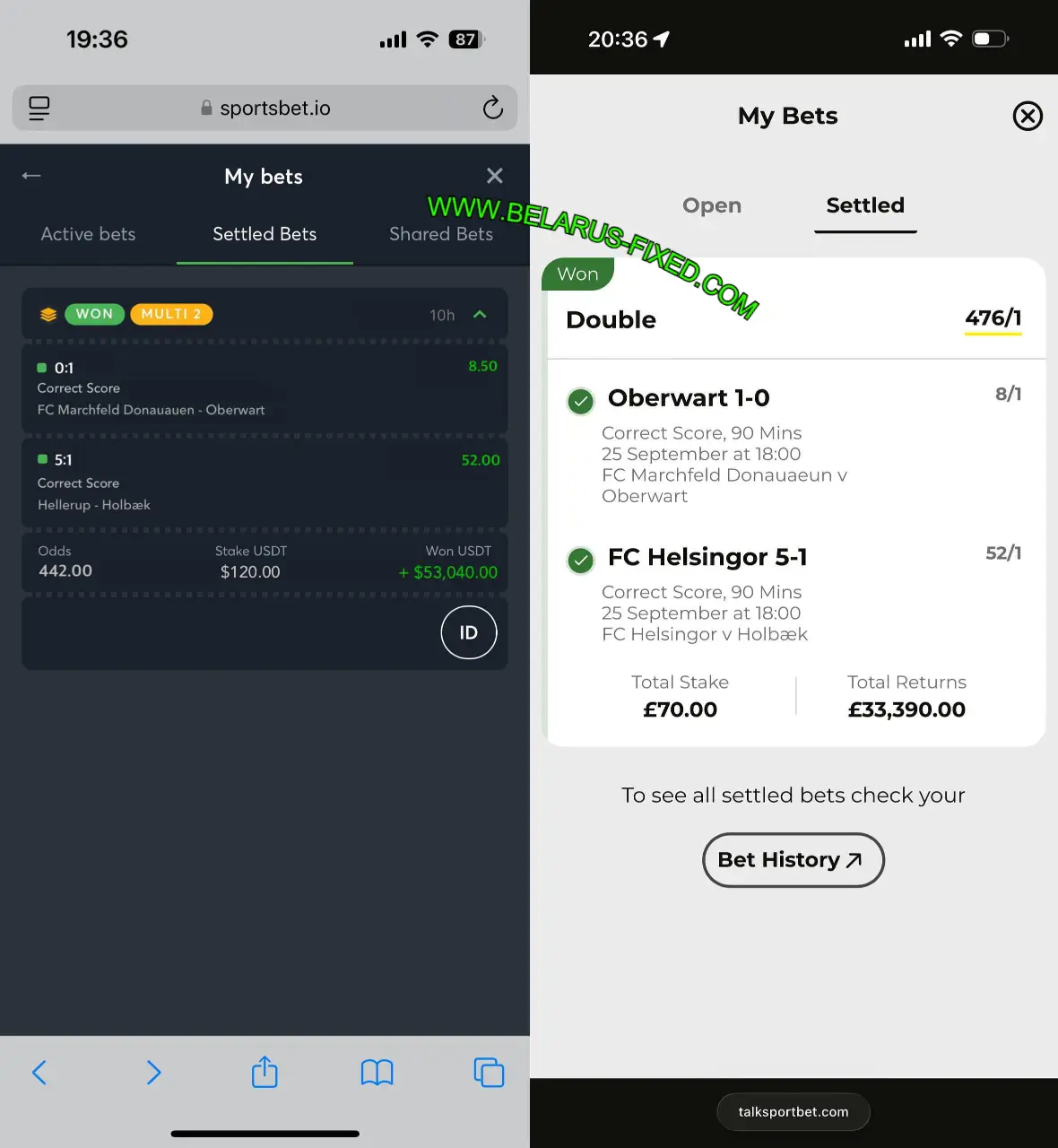Open Safari tabs overview icon

point(489,1073)
